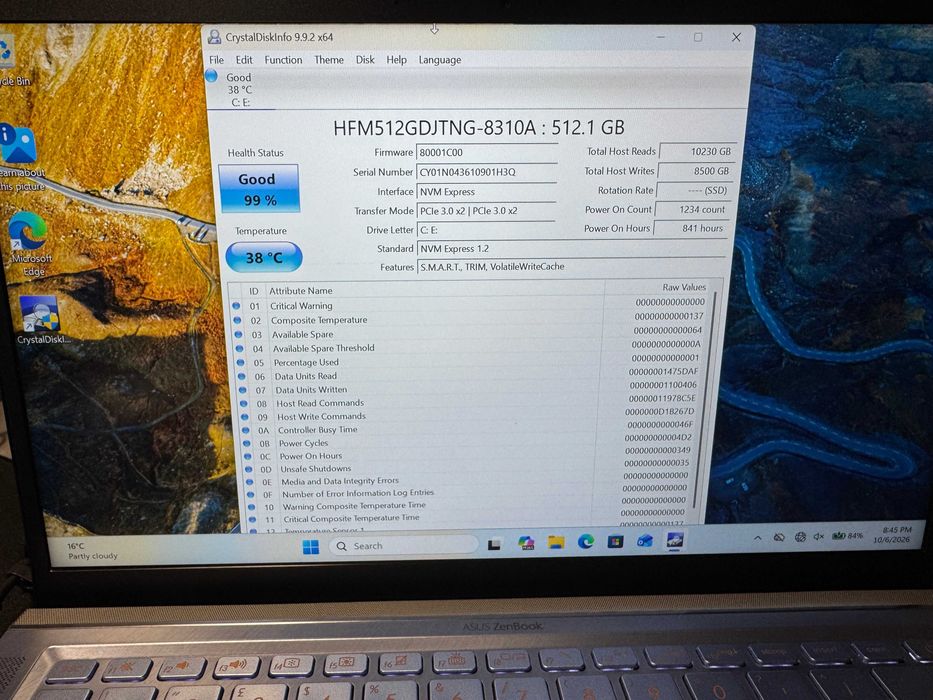Open the Edit menu
933x700 pixels.
coord(244,60)
